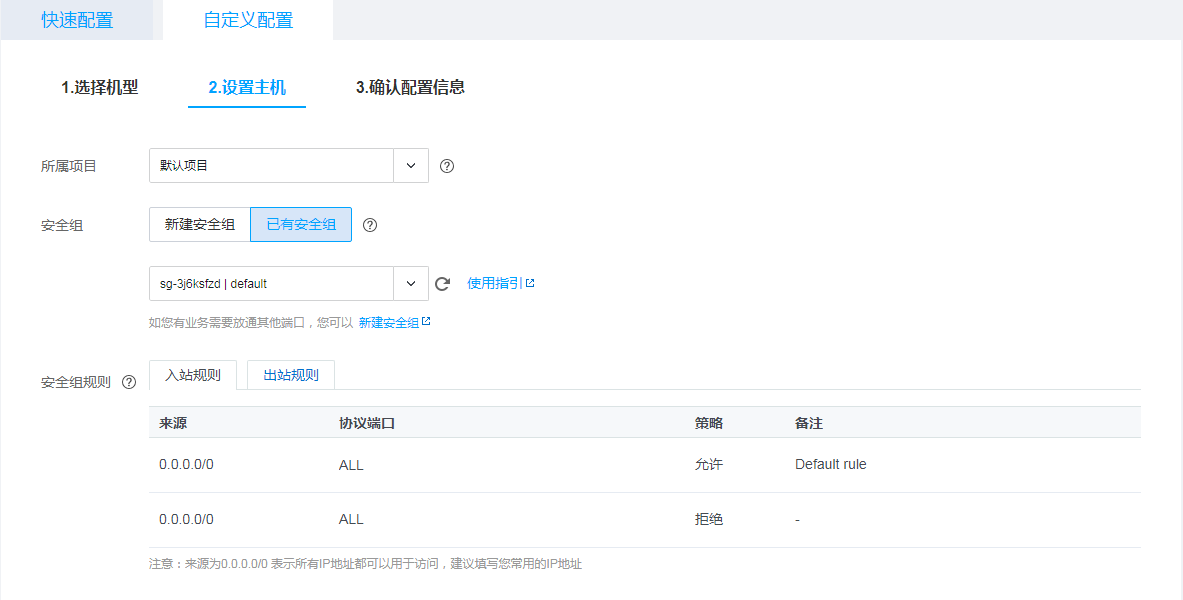Open the 使用指引 link
The width and height of the screenshot is (1183, 600).
point(495,284)
